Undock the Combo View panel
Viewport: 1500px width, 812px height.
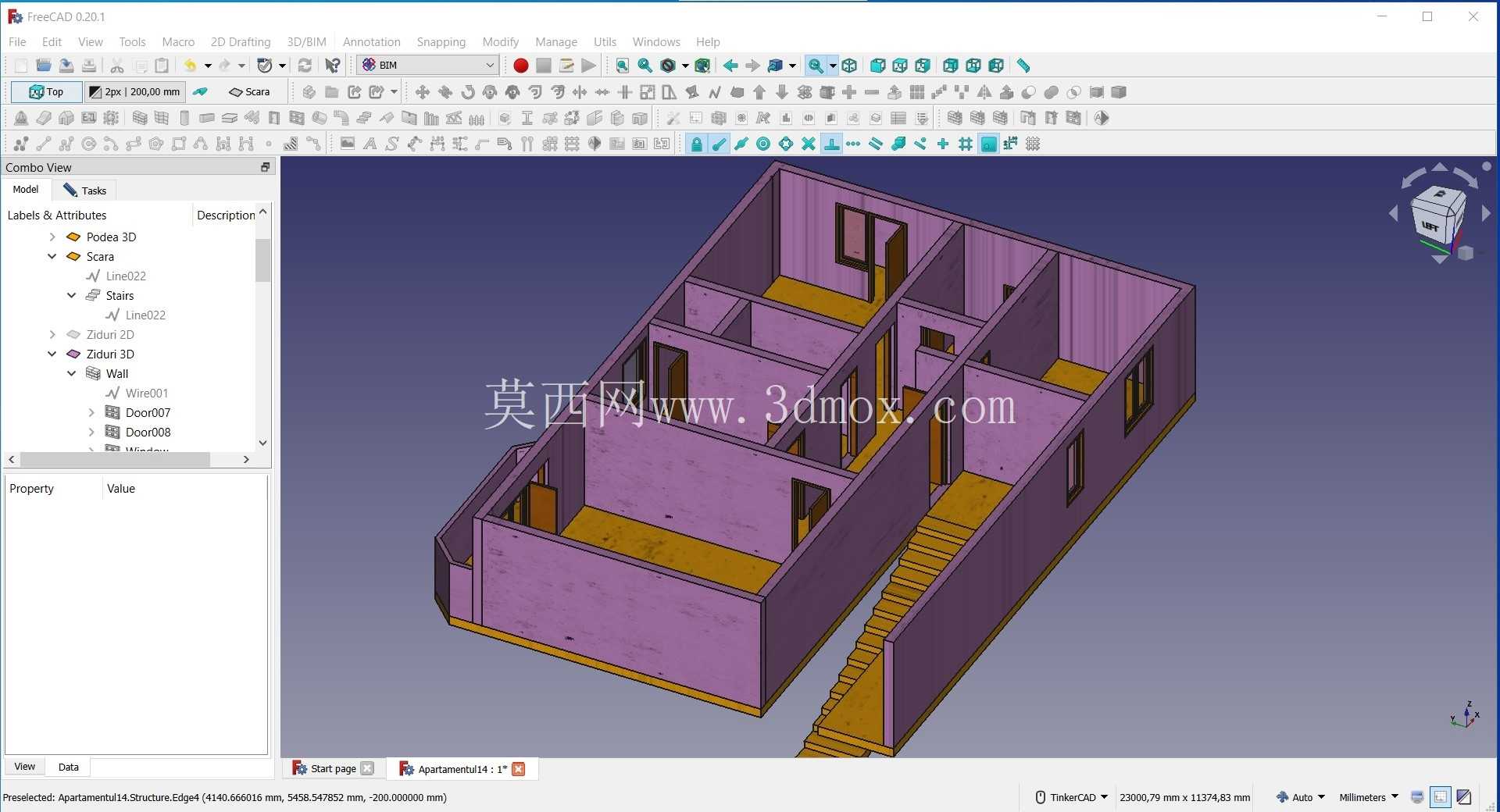(265, 167)
